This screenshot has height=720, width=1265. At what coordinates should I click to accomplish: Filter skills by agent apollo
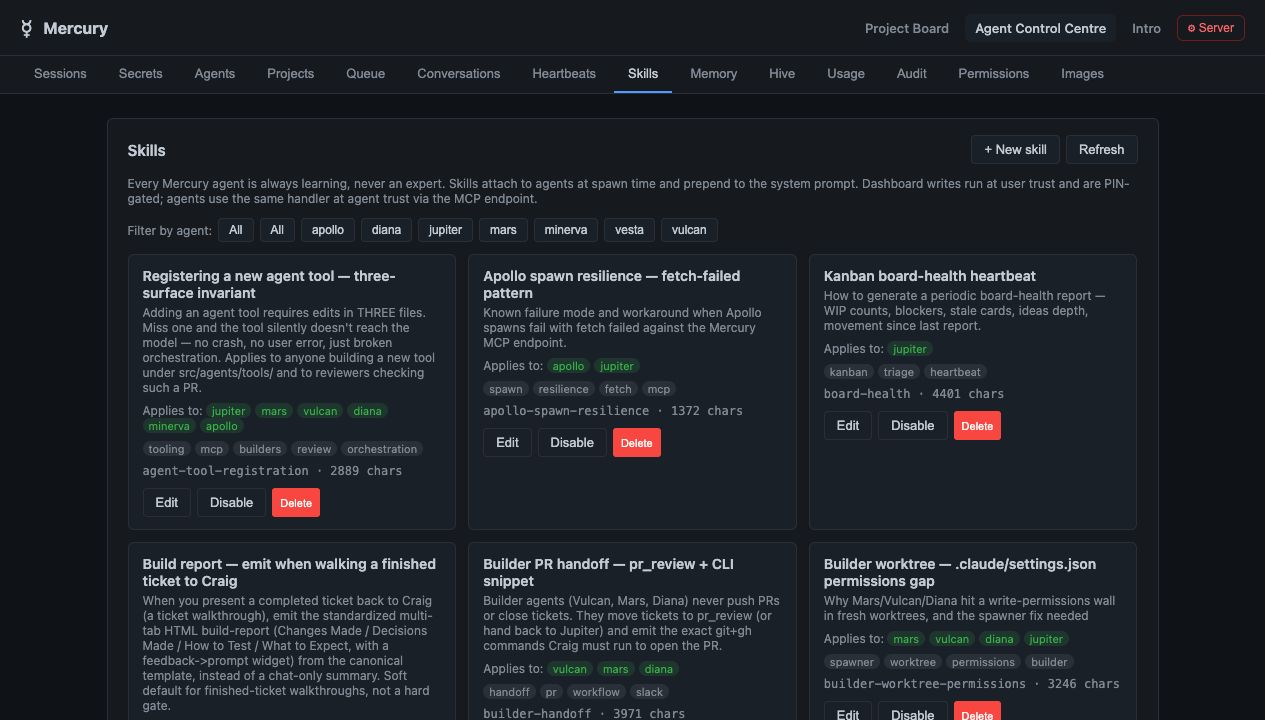pos(327,230)
